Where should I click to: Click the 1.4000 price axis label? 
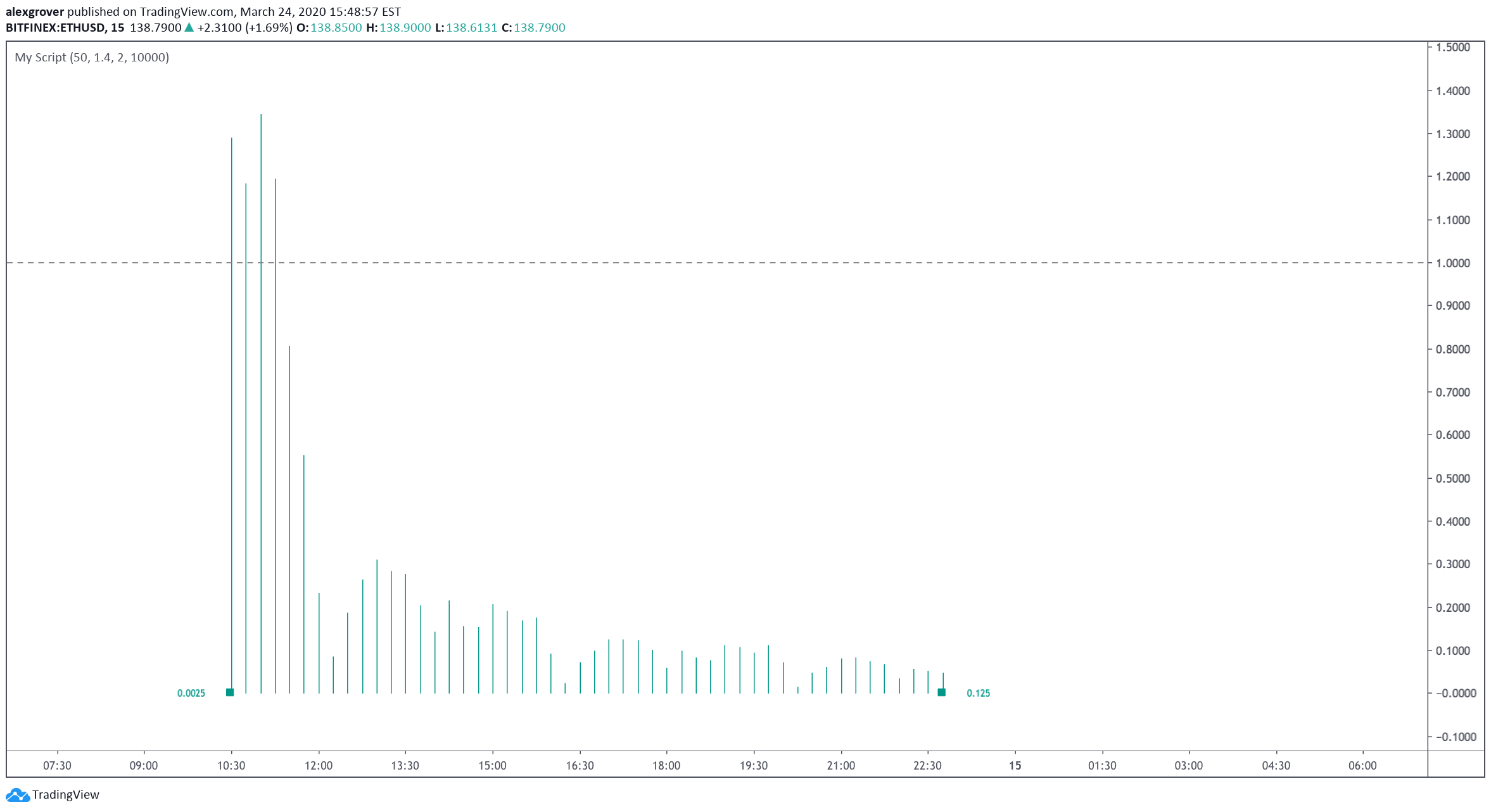pyautogui.click(x=1453, y=91)
